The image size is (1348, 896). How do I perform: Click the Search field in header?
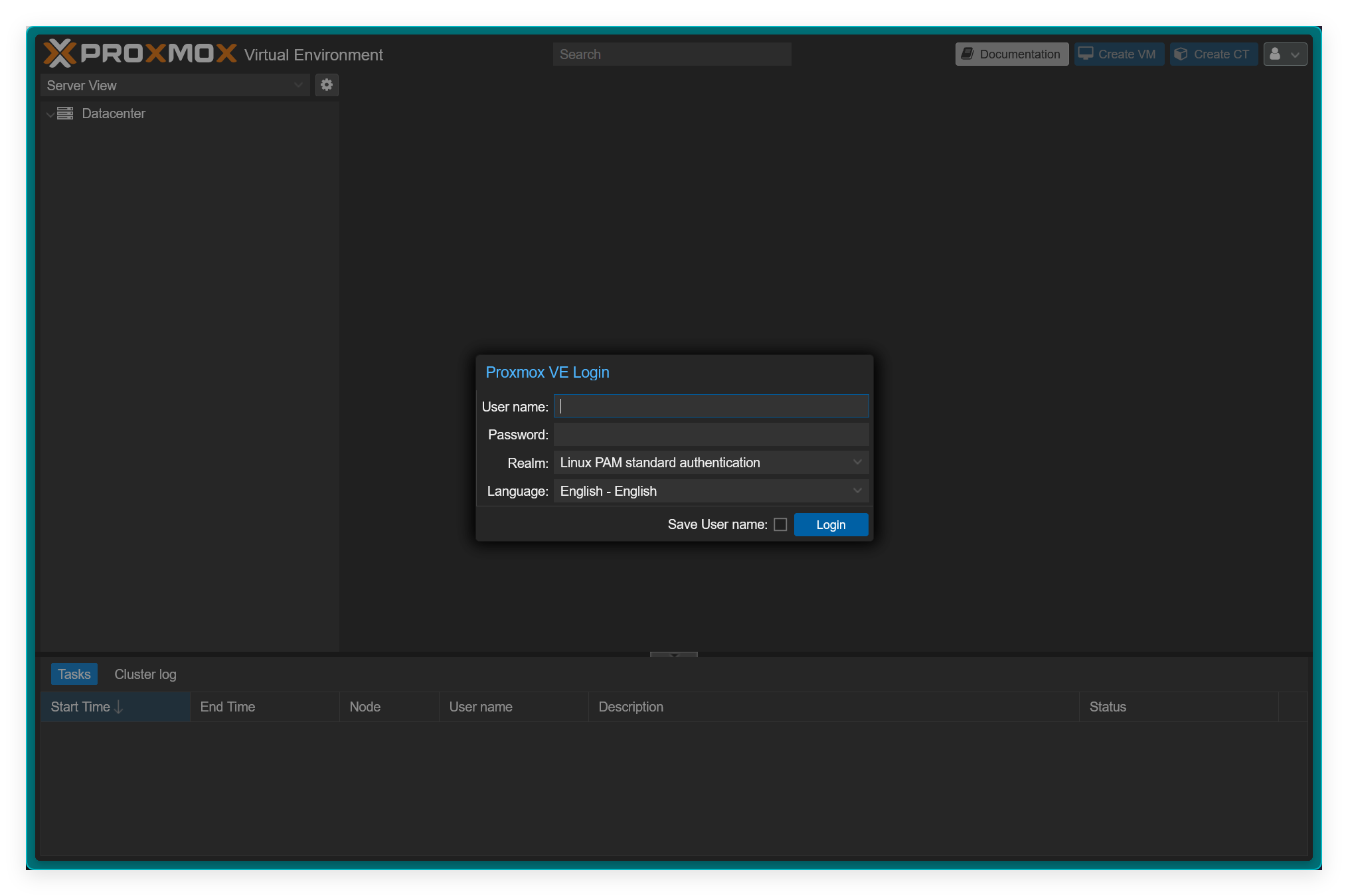pyautogui.click(x=672, y=54)
